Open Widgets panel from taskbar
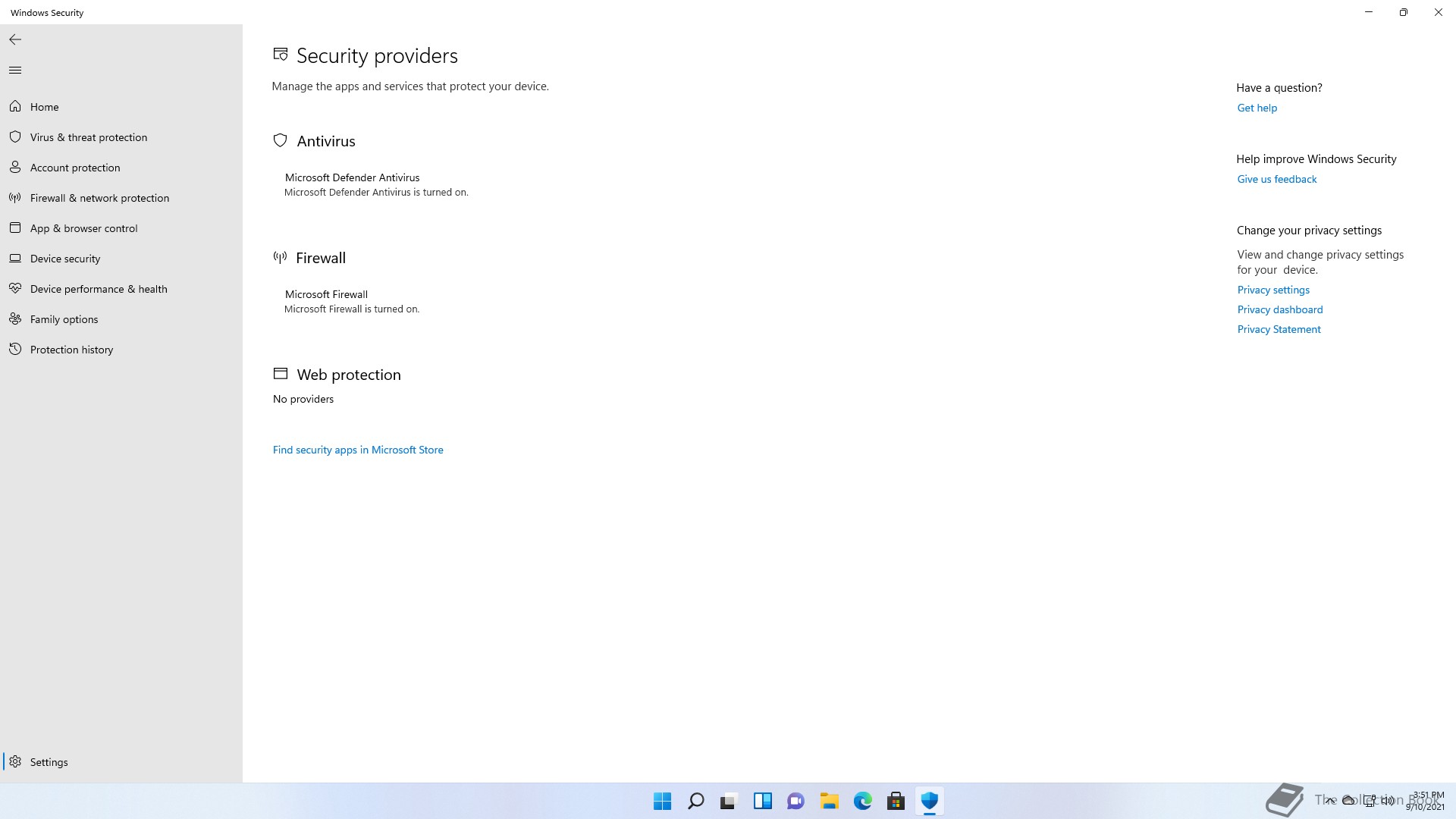The width and height of the screenshot is (1456, 819). point(762,801)
